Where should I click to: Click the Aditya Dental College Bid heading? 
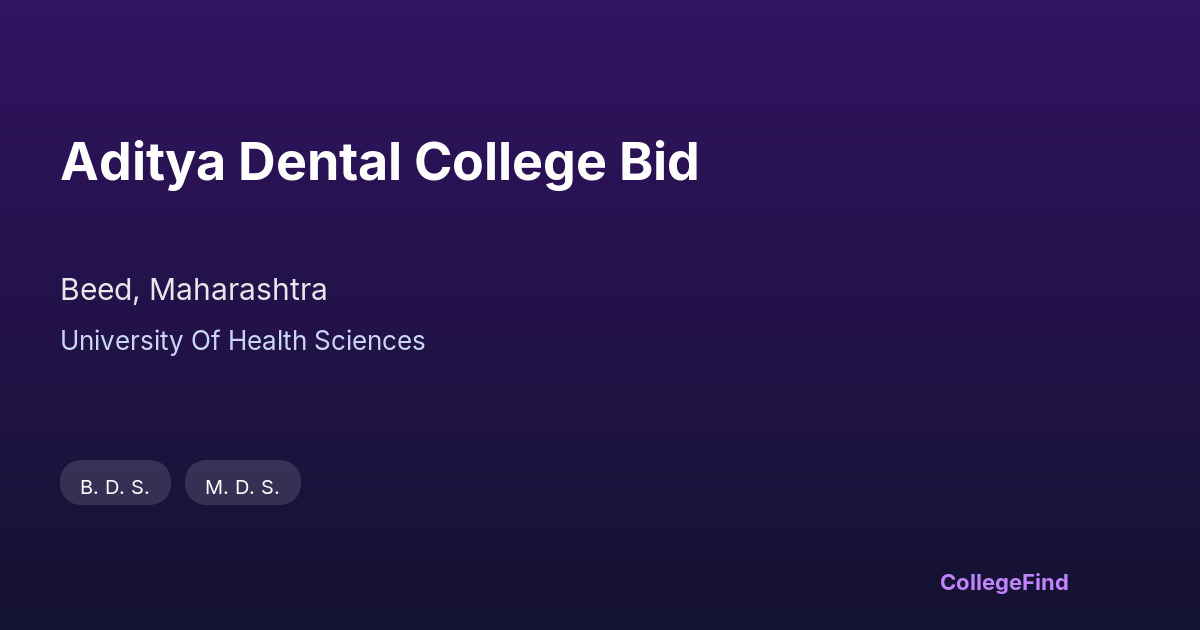379,162
